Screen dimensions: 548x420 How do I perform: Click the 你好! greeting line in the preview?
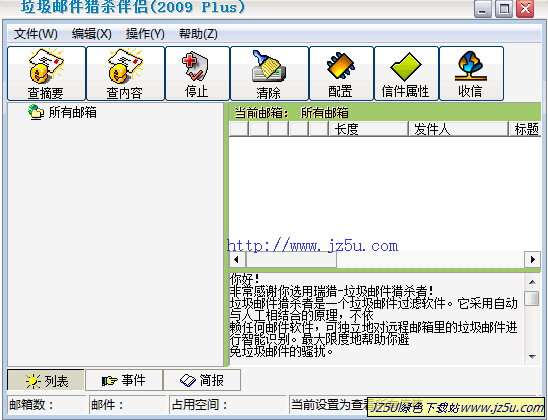pyautogui.click(x=244, y=279)
